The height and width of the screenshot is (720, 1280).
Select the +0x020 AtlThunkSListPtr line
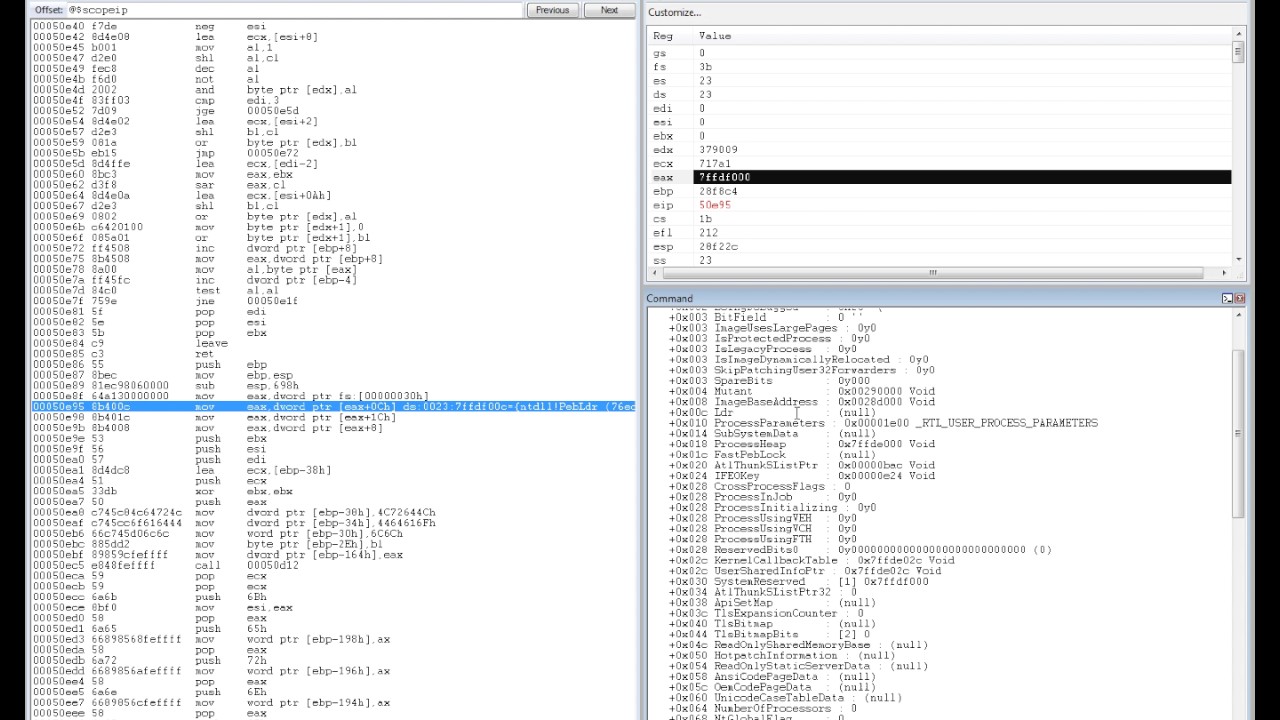pos(802,465)
